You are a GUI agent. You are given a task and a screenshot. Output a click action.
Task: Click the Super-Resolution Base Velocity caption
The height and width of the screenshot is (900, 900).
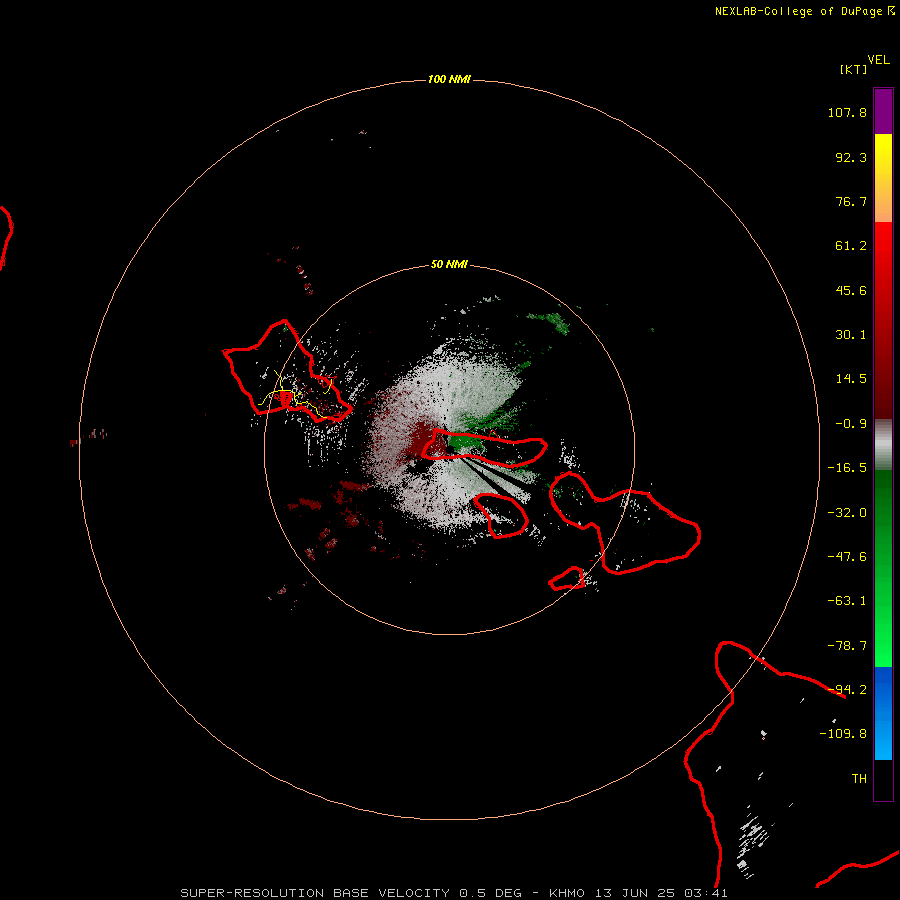(x=454, y=893)
